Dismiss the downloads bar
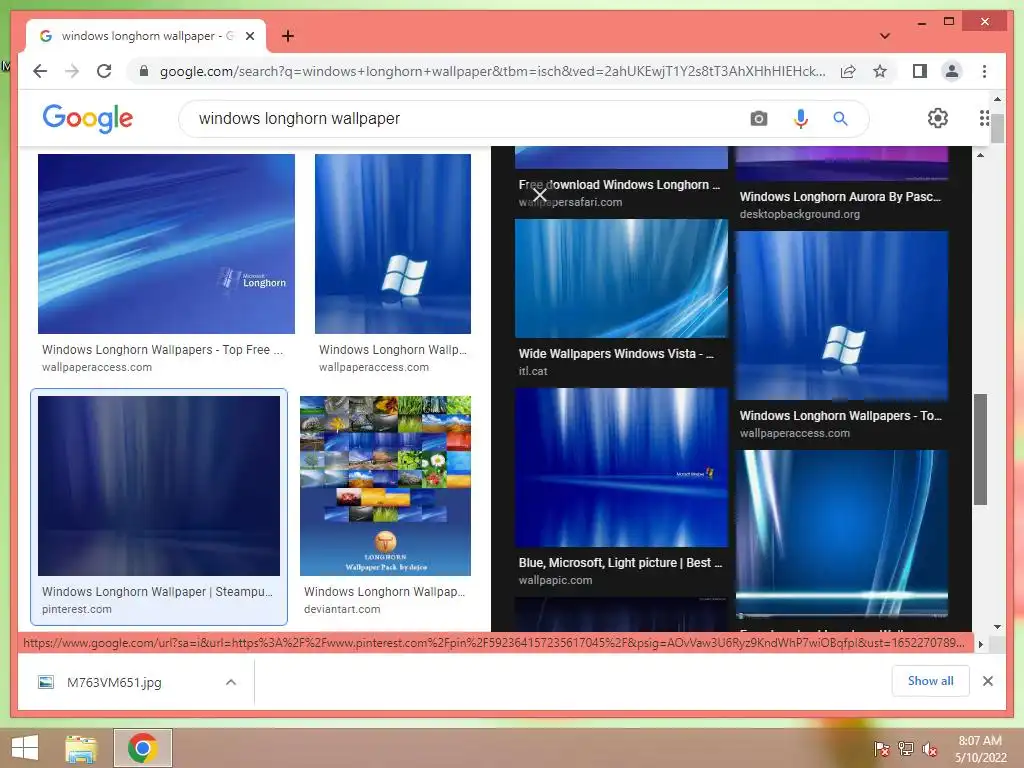Viewport: 1024px width, 768px height. (x=987, y=681)
